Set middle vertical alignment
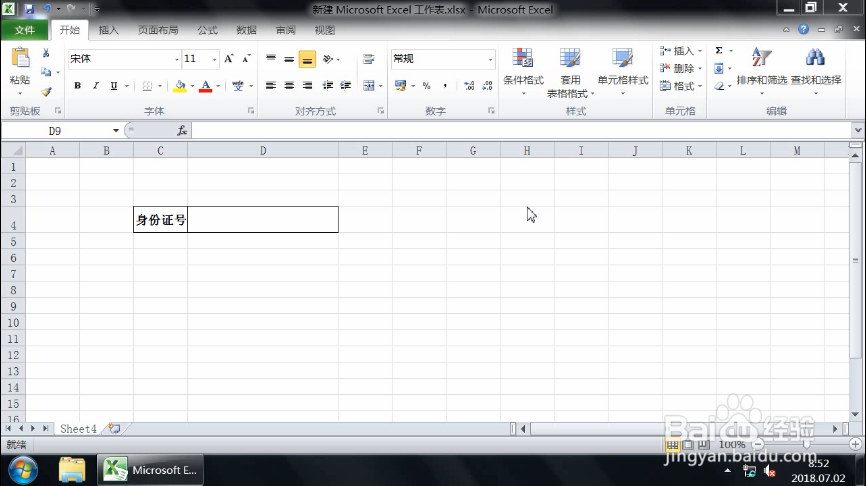The image size is (866, 486). pyautogui.click(x=289, y=59)
